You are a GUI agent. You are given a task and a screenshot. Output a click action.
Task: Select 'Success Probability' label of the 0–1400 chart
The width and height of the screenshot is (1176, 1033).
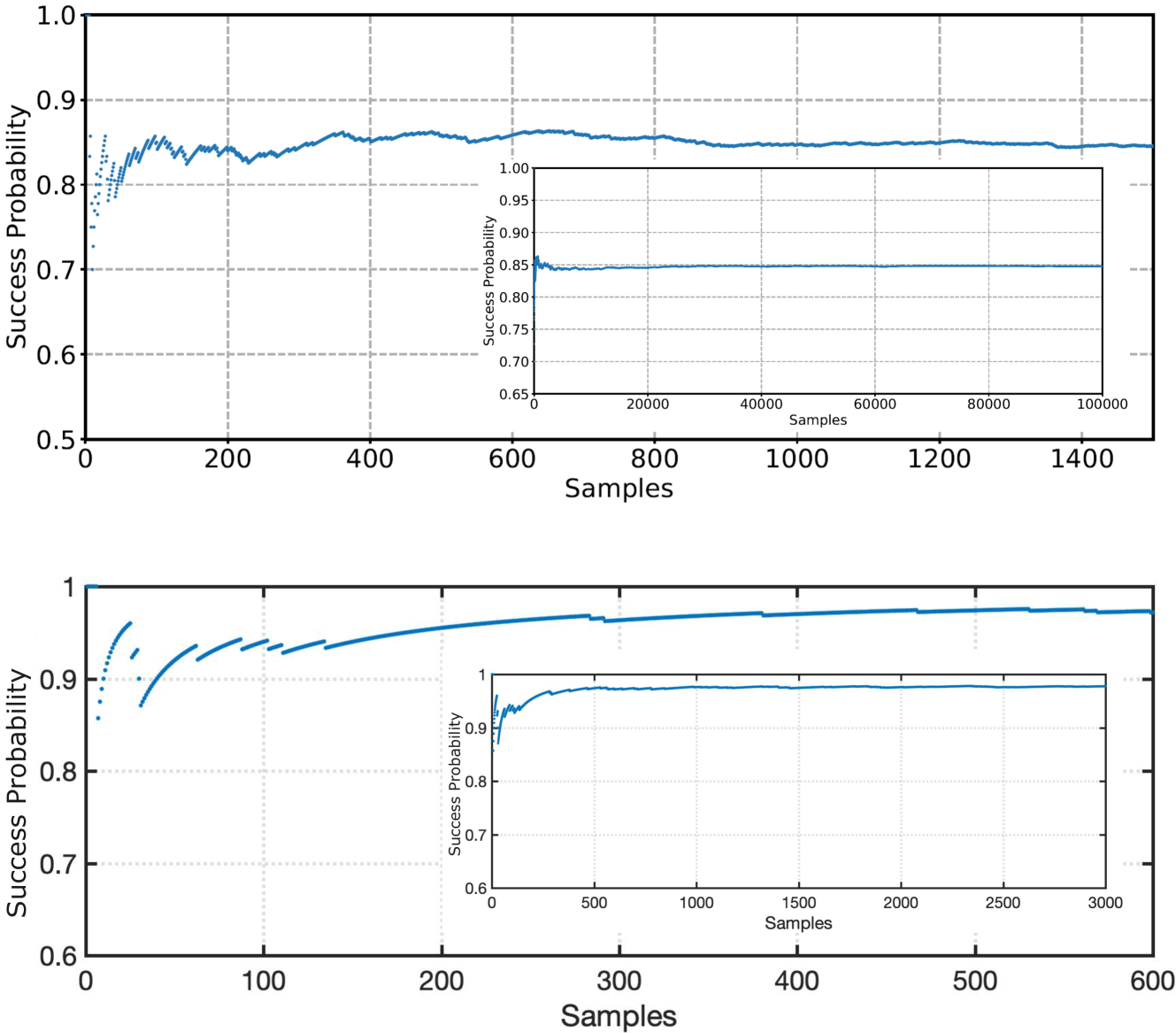[x=17, y=227]
